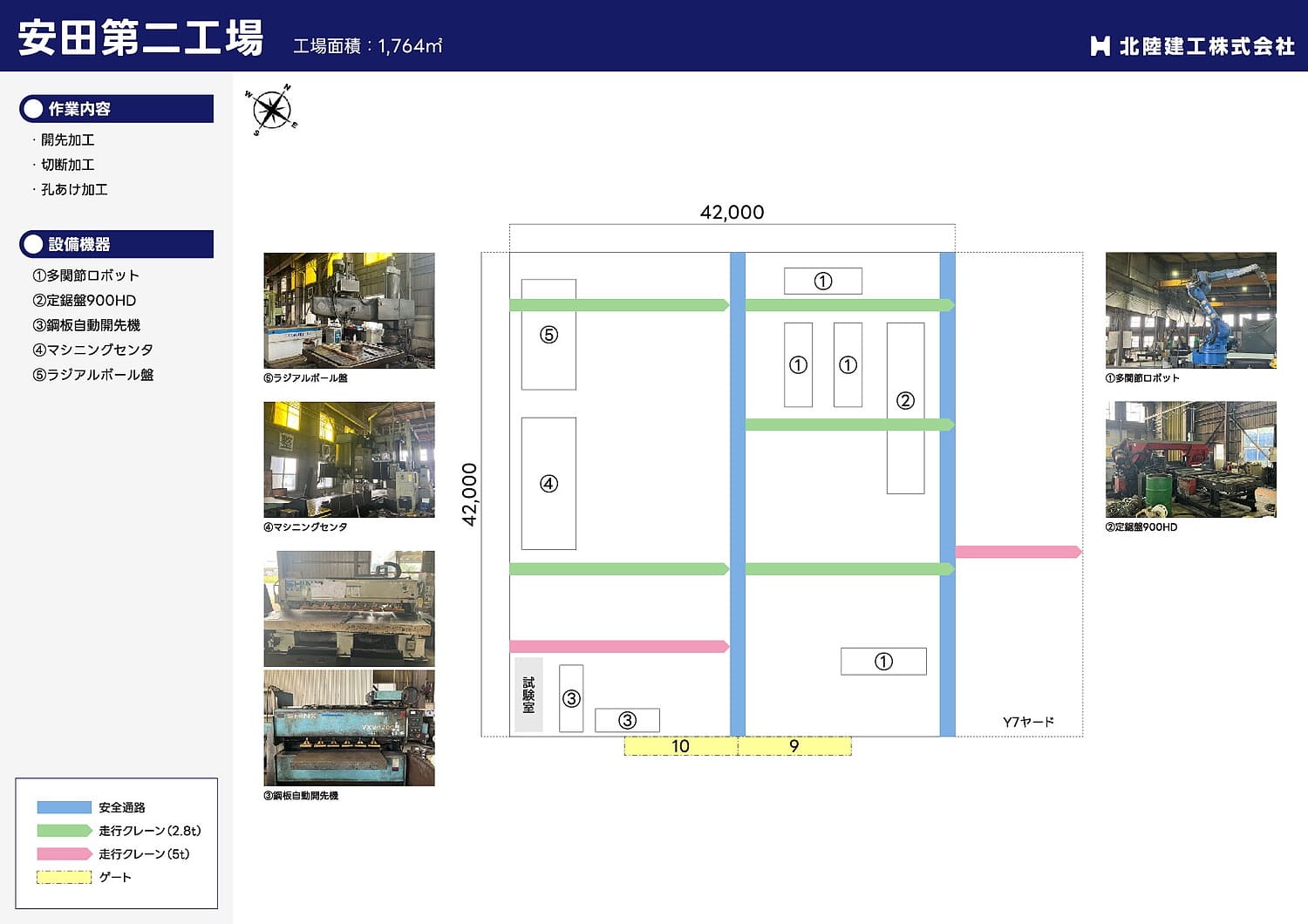Click the green 走行クレーン(2.8t) legend swatch
The image size is (1308, 924).
(x=64, y=831)
